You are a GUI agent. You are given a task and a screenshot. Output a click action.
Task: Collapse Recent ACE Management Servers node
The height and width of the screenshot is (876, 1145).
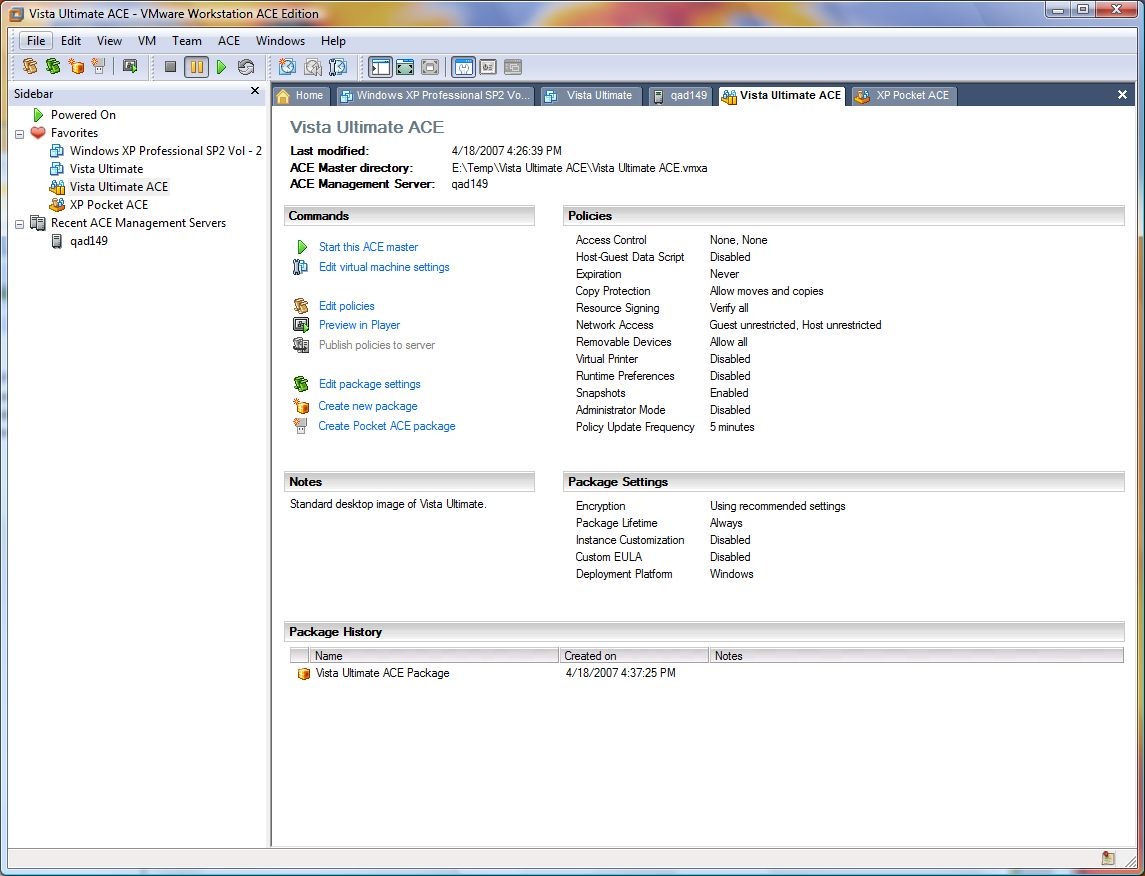(x=20, y=223)
